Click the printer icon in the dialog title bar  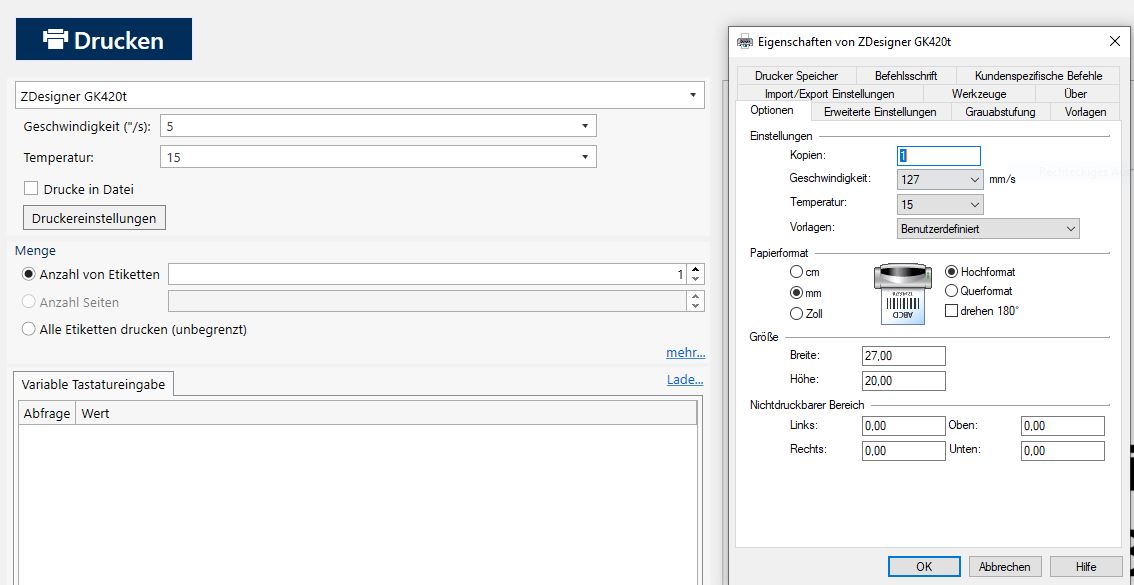pyautogui.click(x=744, y=42)
